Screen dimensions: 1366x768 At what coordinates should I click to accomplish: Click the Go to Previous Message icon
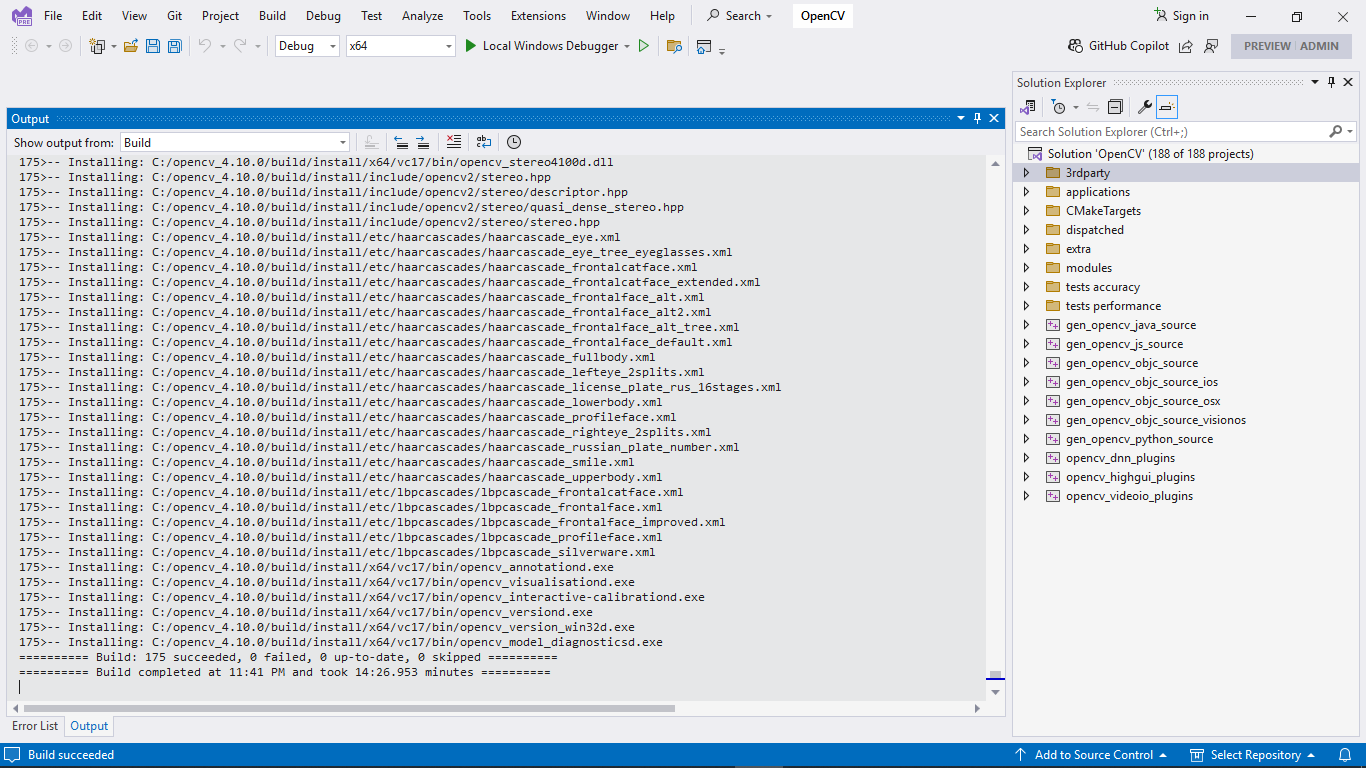coord(401,142)
